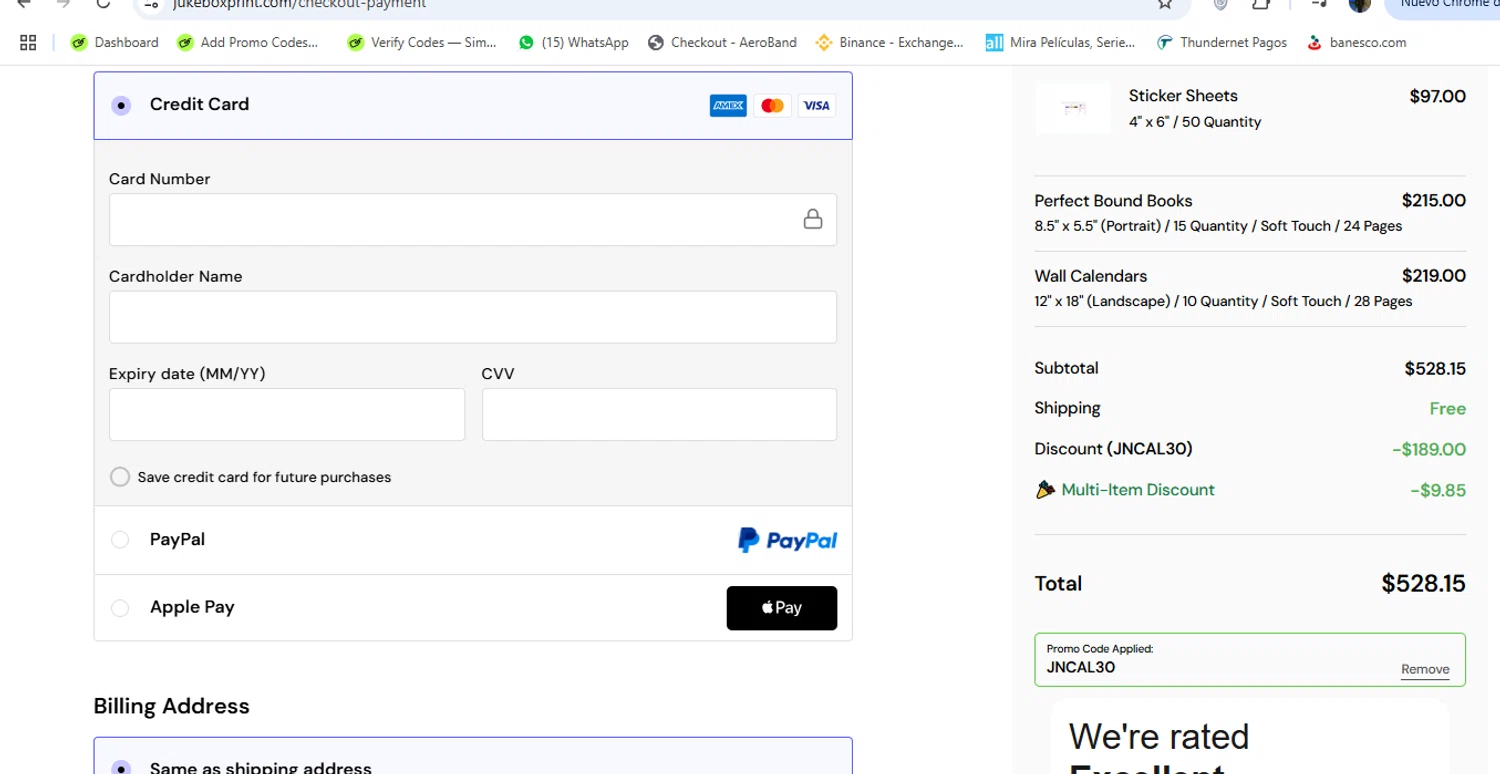
Task: Click the Credit Card label text
Action: [199, 104]
